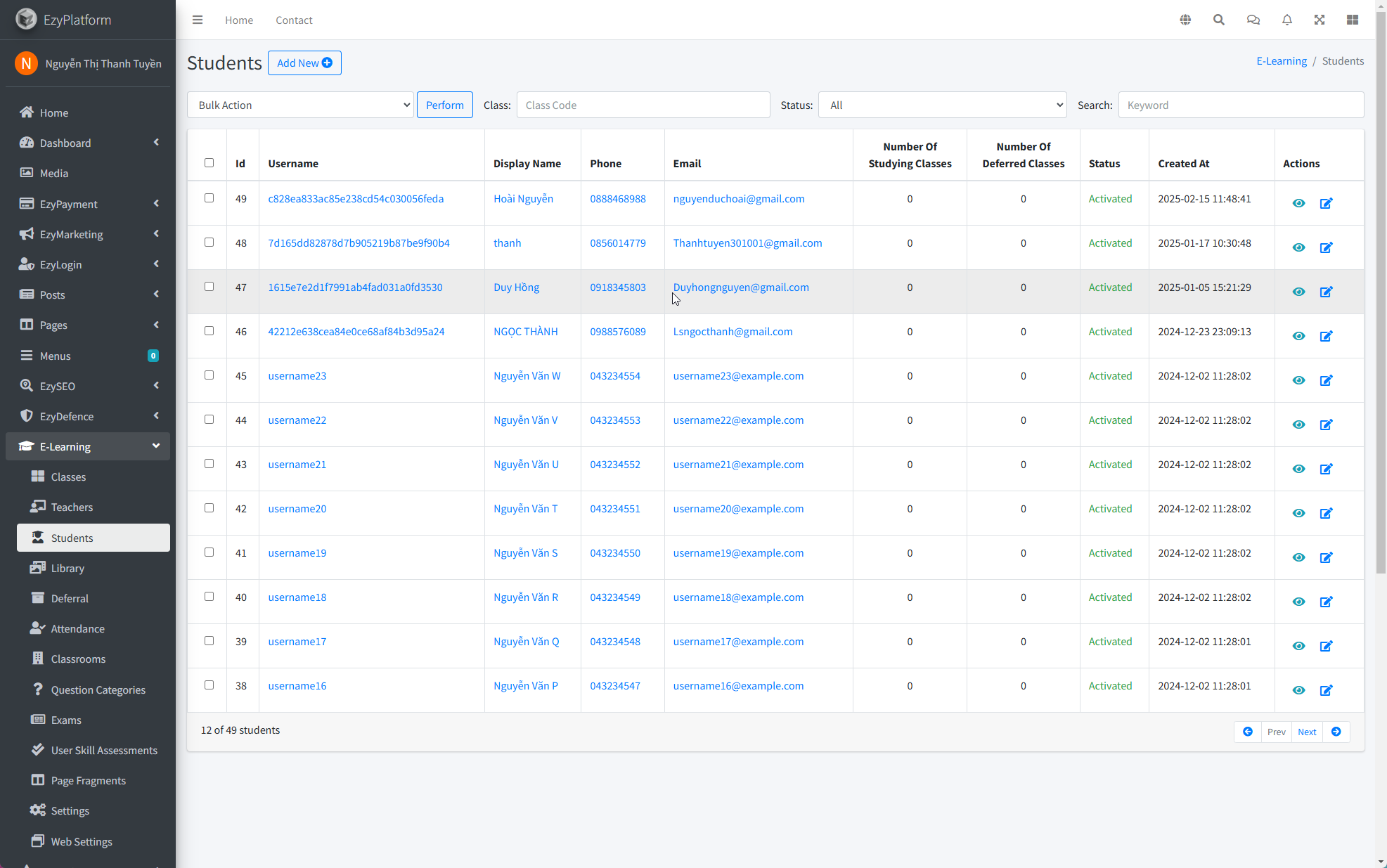Edit username21 row with pencil icon
This screenshot has height=868, width=1387.
coord(1326,469)
